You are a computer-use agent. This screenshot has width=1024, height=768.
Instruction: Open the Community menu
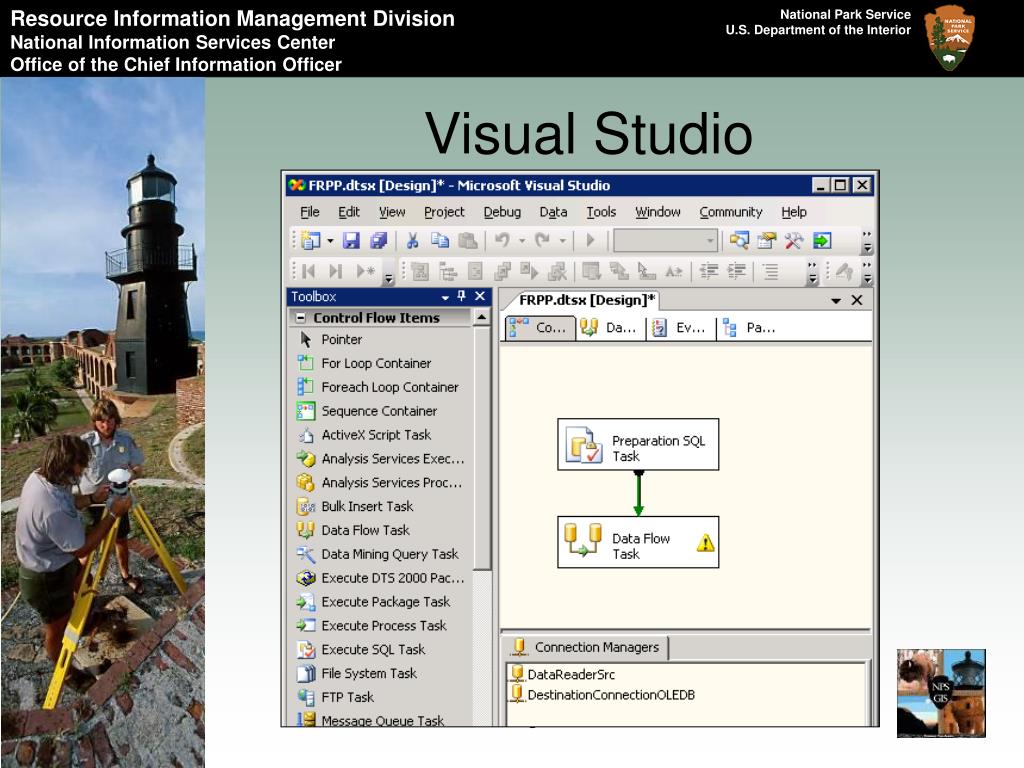click(x=731, y=212)
